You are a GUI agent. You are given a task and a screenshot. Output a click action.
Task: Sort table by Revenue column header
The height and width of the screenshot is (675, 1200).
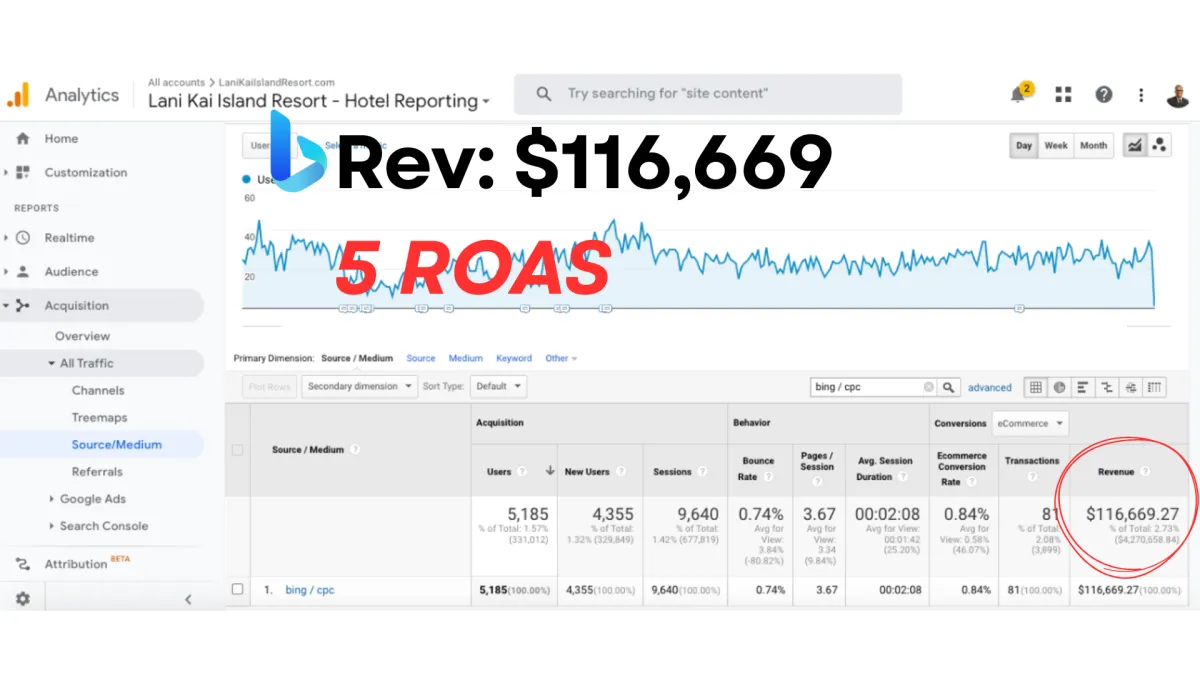(x=1116, y=471)
